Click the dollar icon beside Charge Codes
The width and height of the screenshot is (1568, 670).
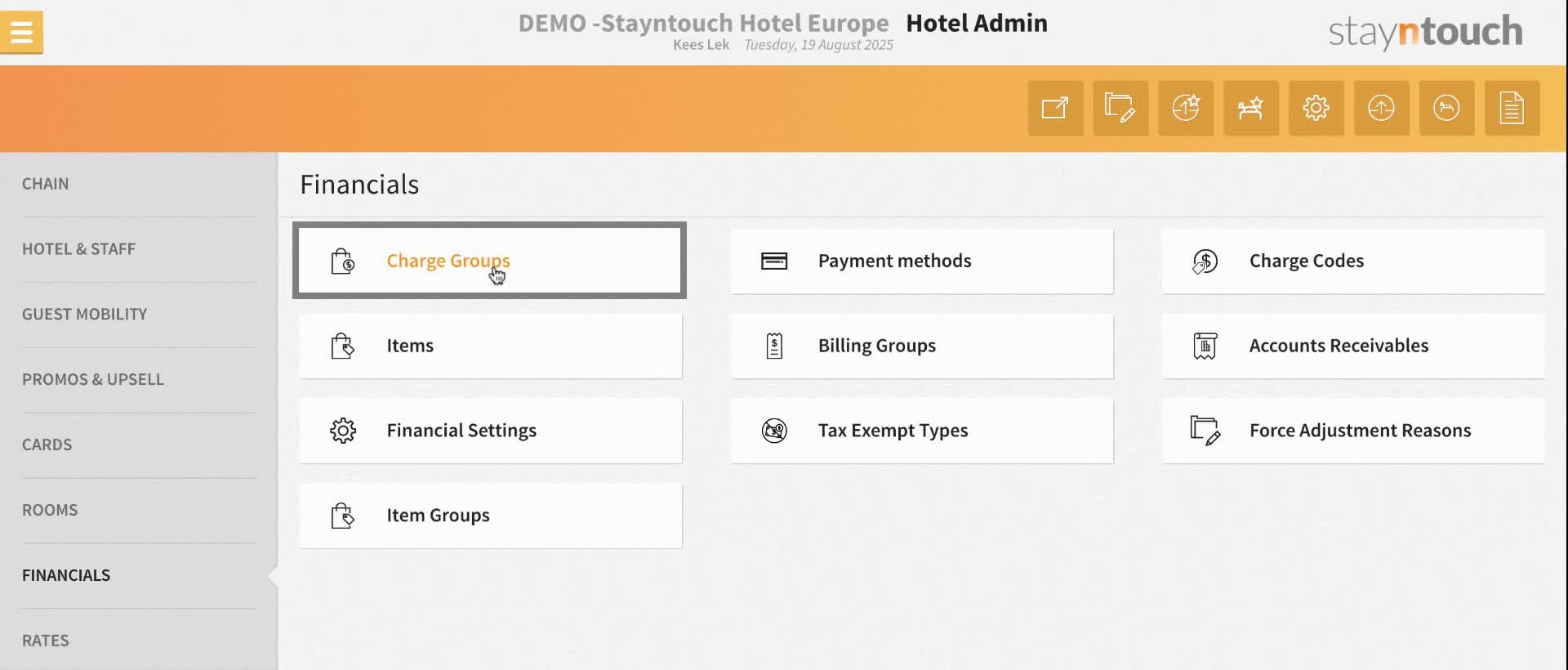point(1205,261)
